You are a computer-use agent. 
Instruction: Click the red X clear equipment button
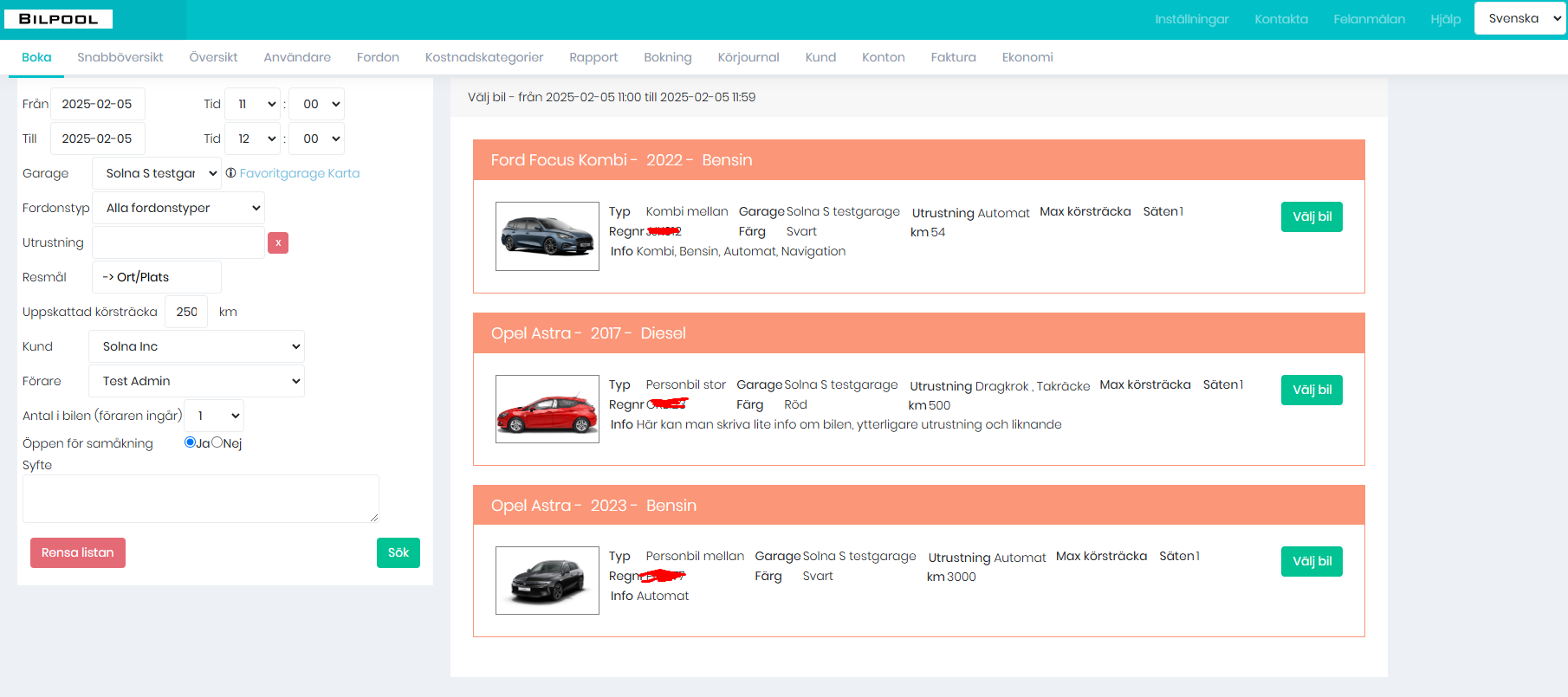(x=278, y=243)
